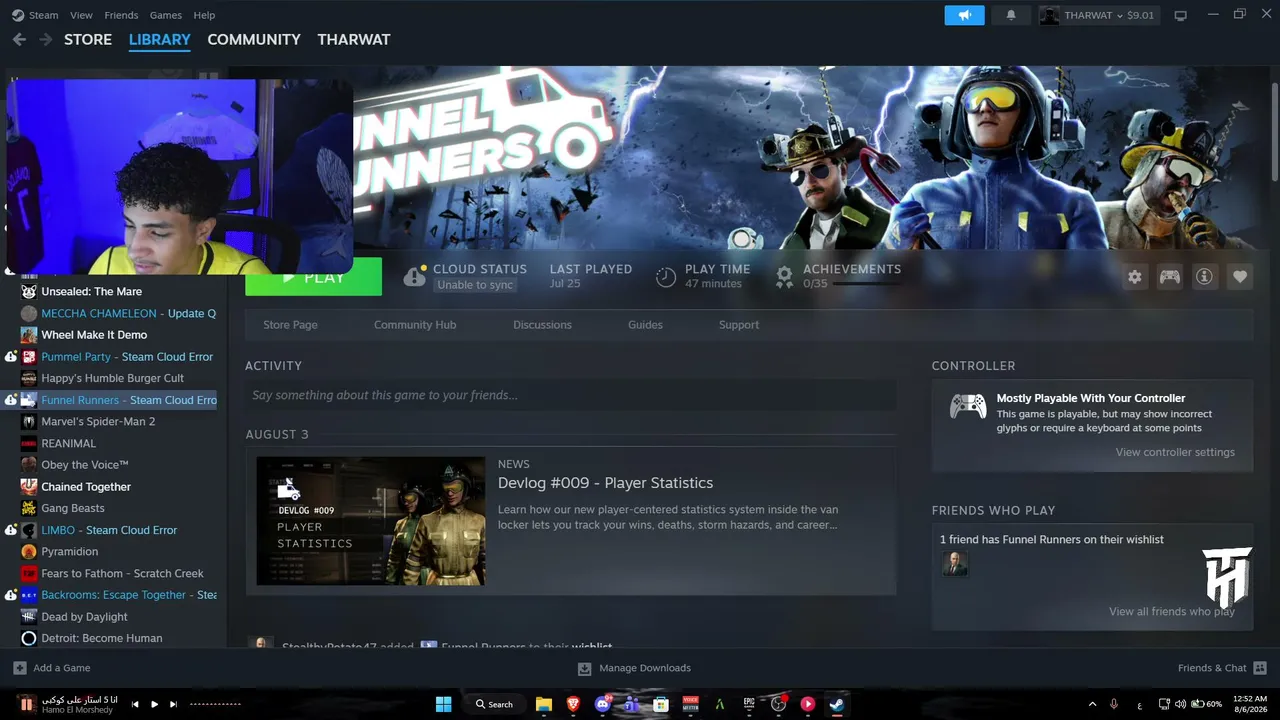Open the Guides link

pyautogui.click(x=645, y=325)
